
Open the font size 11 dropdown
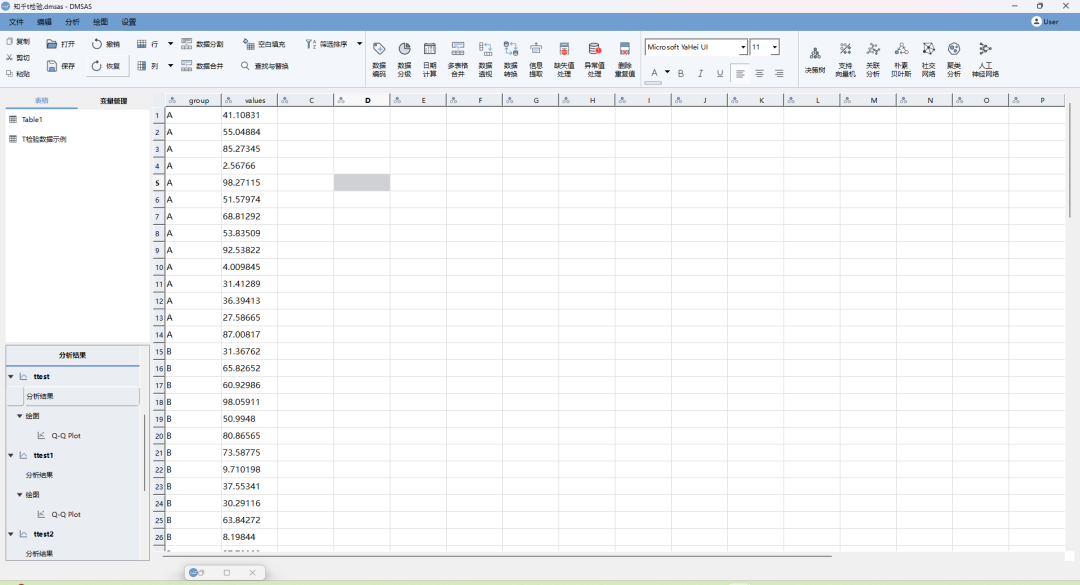pos(774,47)
